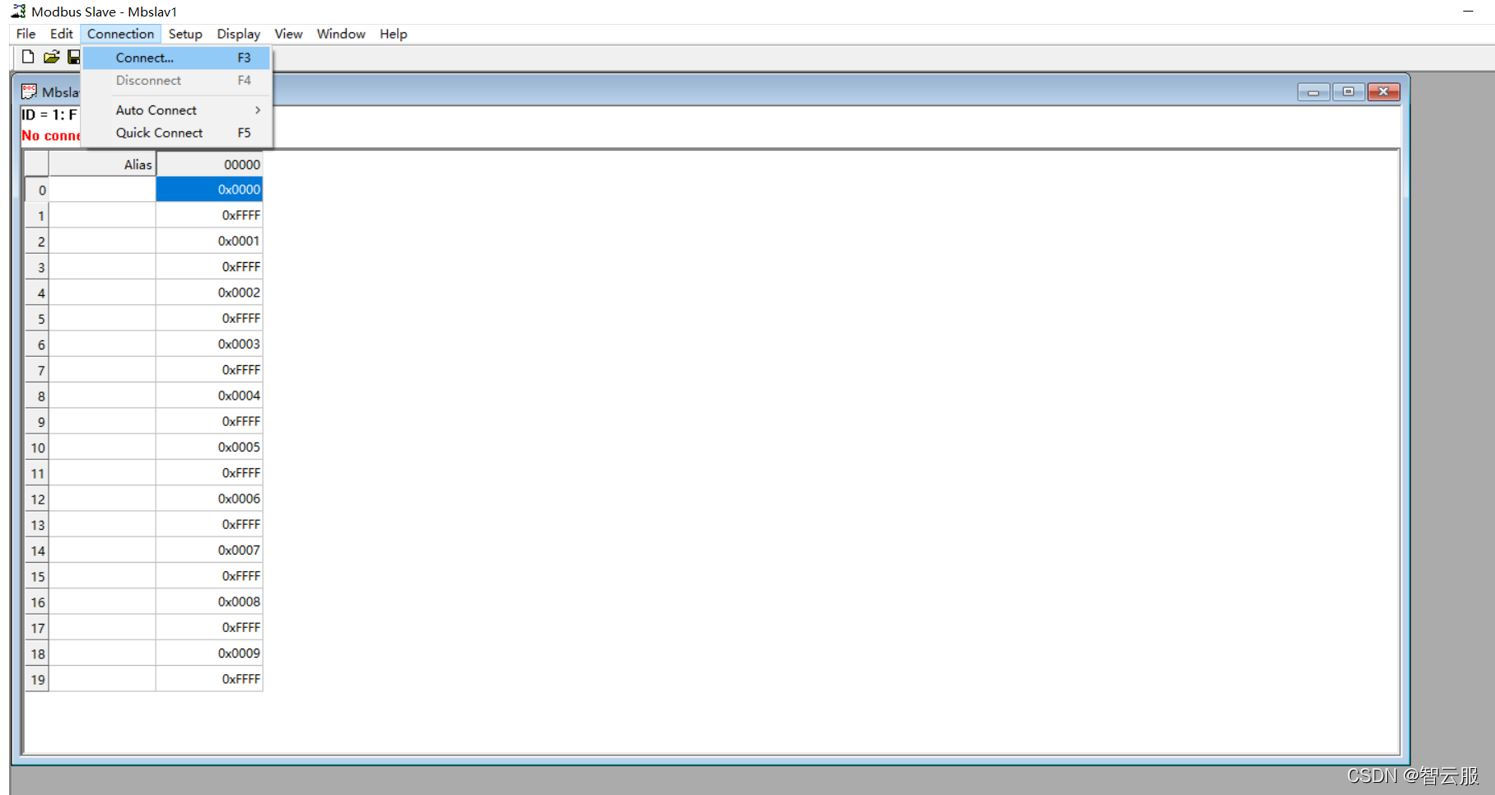The image size is (1495, 795).
Task: Click the empty Alias cell in row 14
Action: pyautogui.click(x=102, y=550)
